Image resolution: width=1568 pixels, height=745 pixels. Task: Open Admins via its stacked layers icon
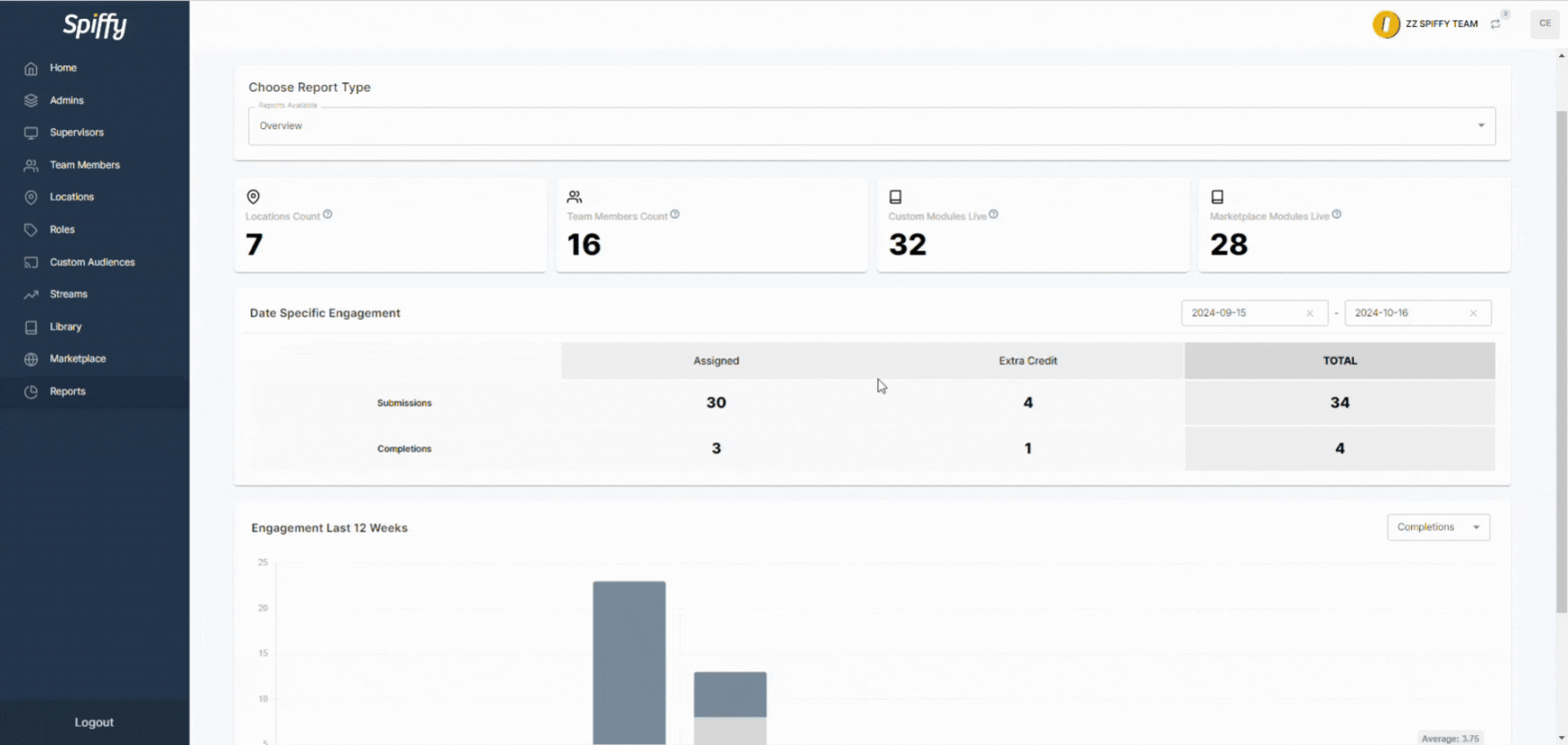point(31,100)
